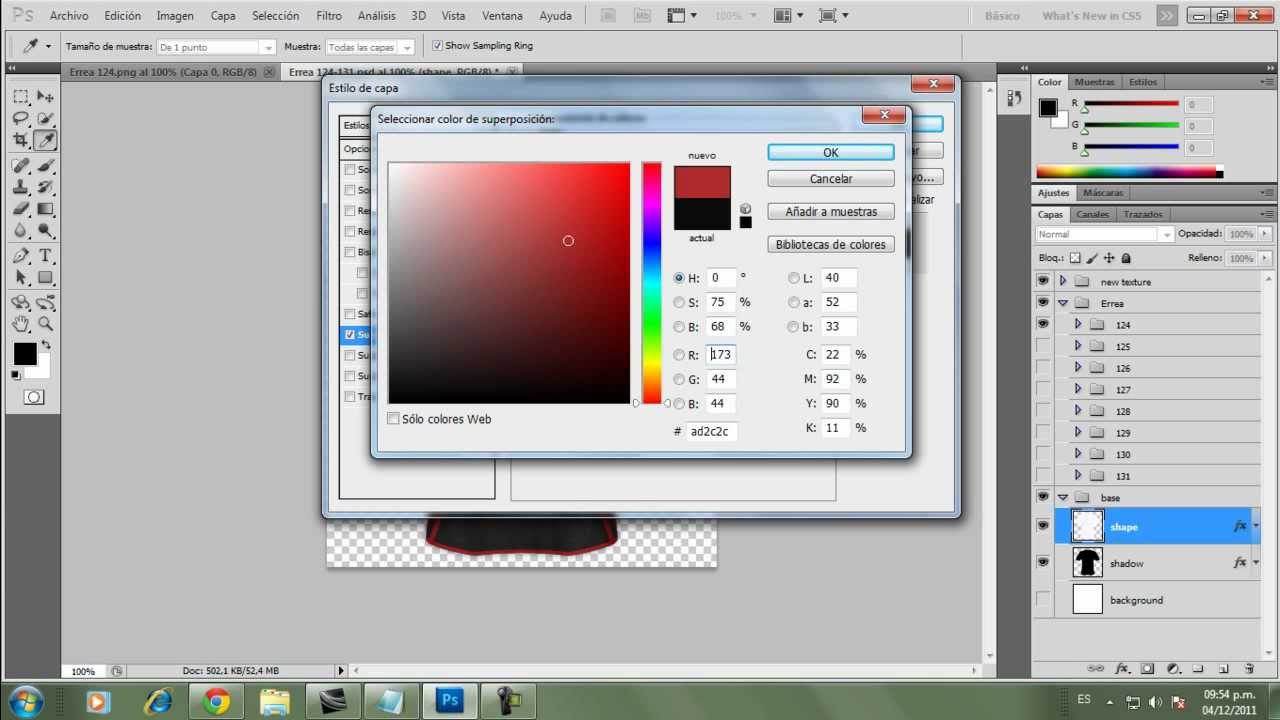Collapse the base group
Screen dimensions: 1280x720
pyautogui.click(x=1063, y=497)
